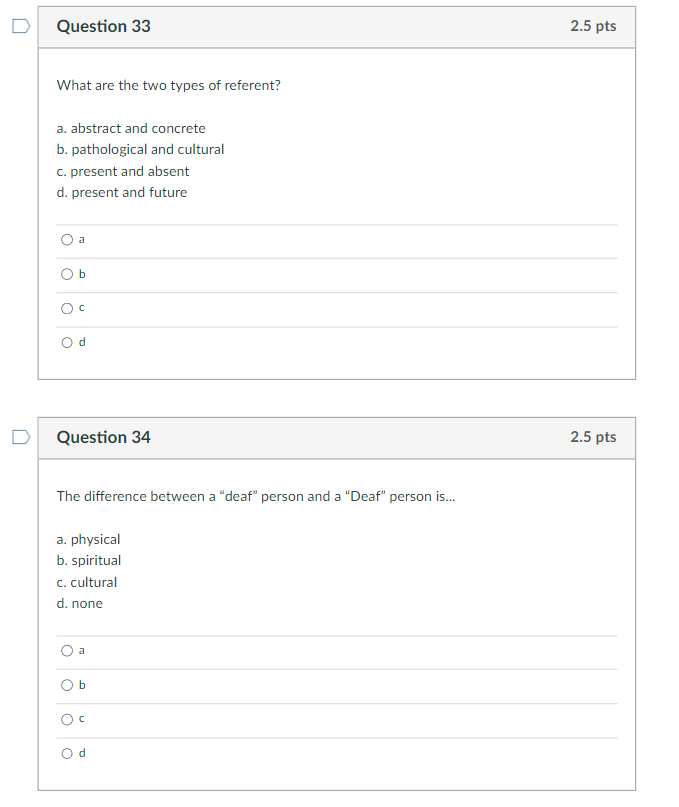Choose radio option b in Question 33
The width and height of the screenshot is (679, 807).
click(x=67, y=274)
